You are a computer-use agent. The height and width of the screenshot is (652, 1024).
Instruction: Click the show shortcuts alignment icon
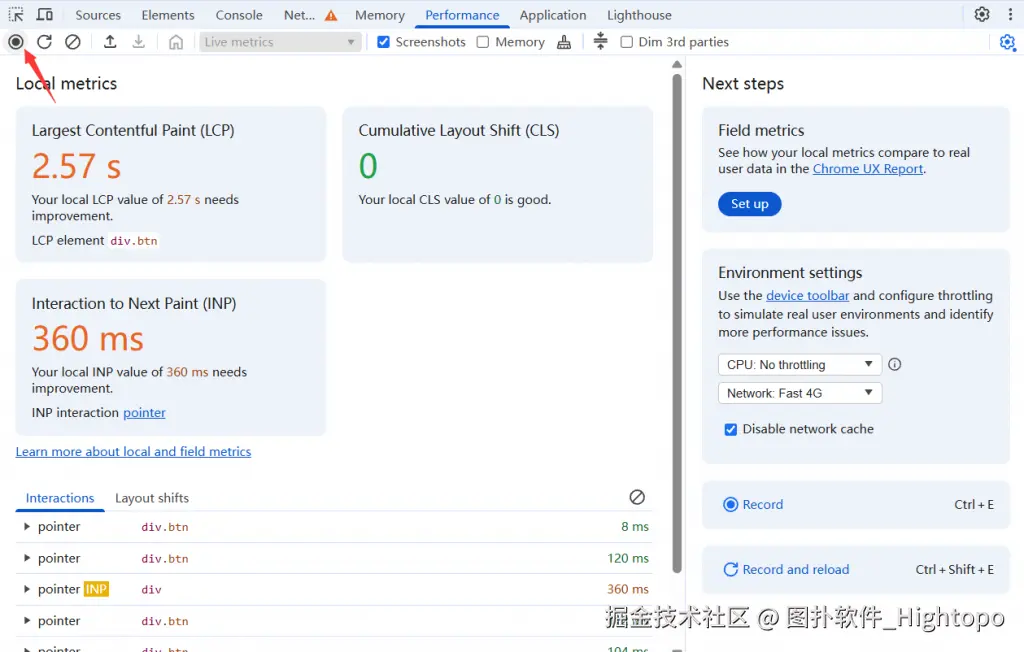(x=600, y=41)
